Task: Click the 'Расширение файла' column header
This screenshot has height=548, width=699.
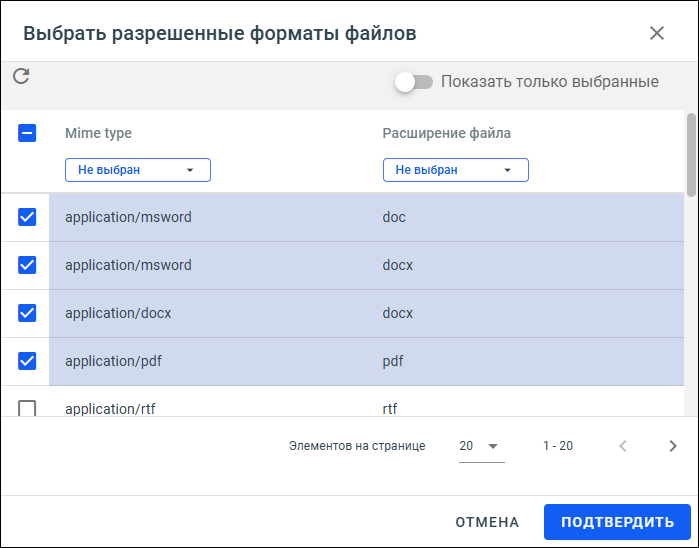Action: 447,133
